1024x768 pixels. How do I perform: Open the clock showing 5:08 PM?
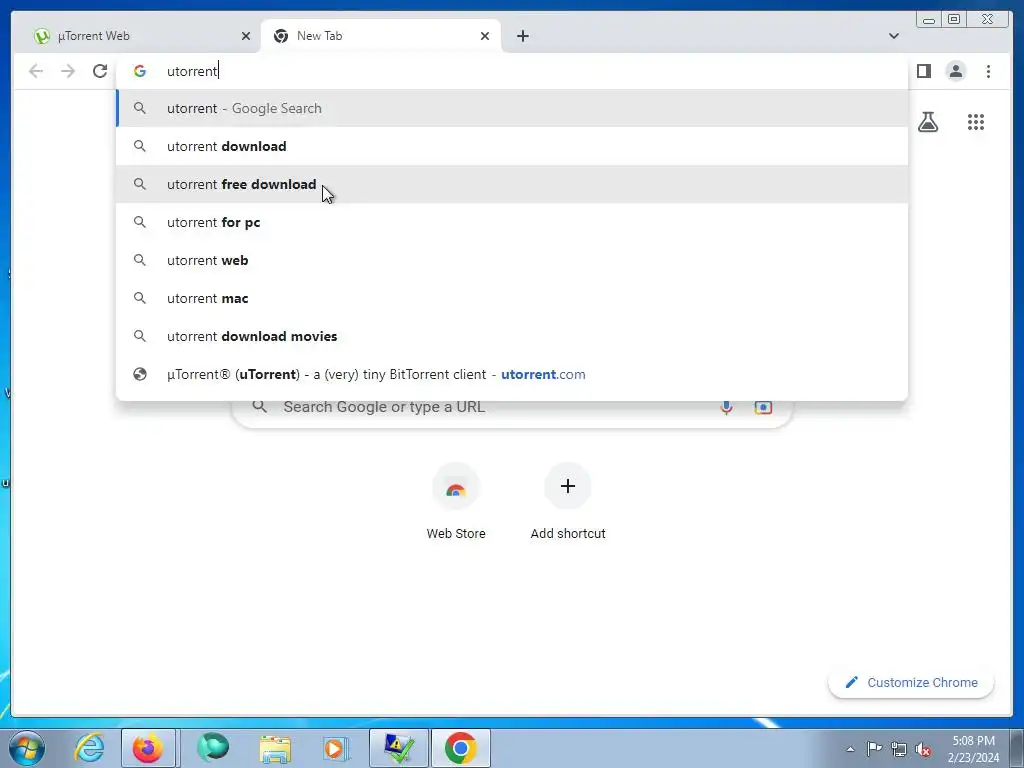click(x=973, y=749)
